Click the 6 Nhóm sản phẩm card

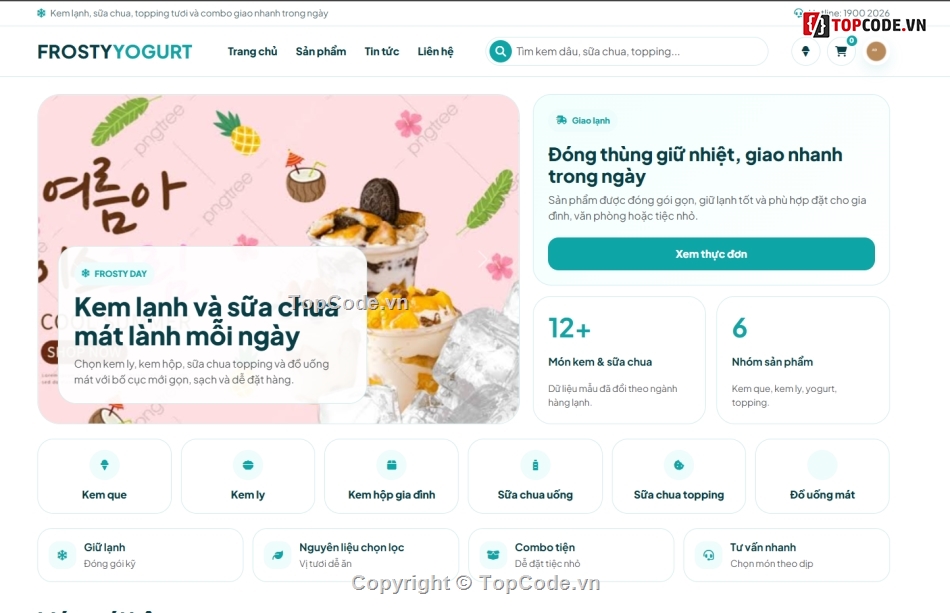(803, 360)
